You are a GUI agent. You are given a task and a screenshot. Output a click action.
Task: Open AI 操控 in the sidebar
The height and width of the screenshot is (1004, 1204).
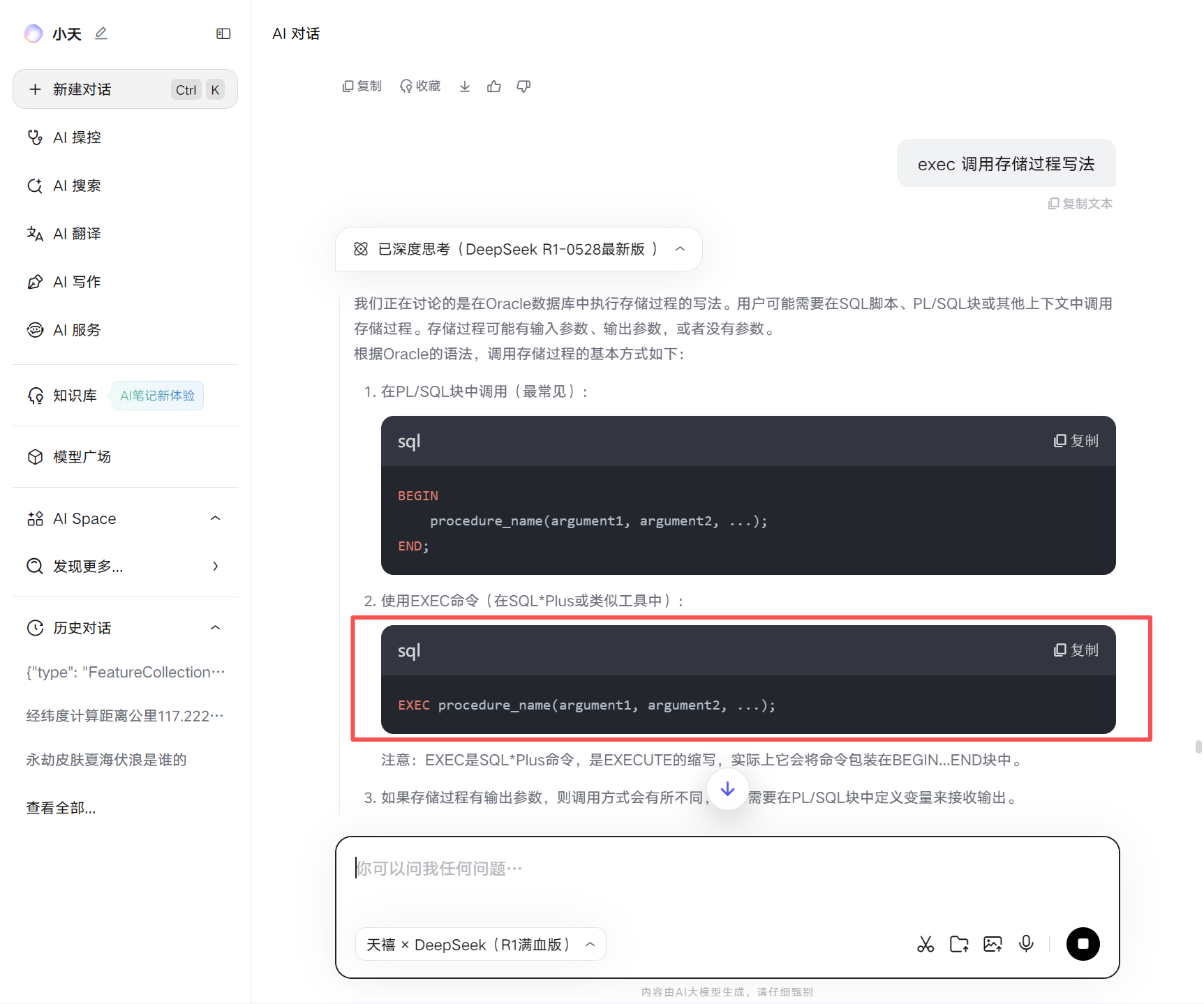pyautogui.click(x=125, y=137)
